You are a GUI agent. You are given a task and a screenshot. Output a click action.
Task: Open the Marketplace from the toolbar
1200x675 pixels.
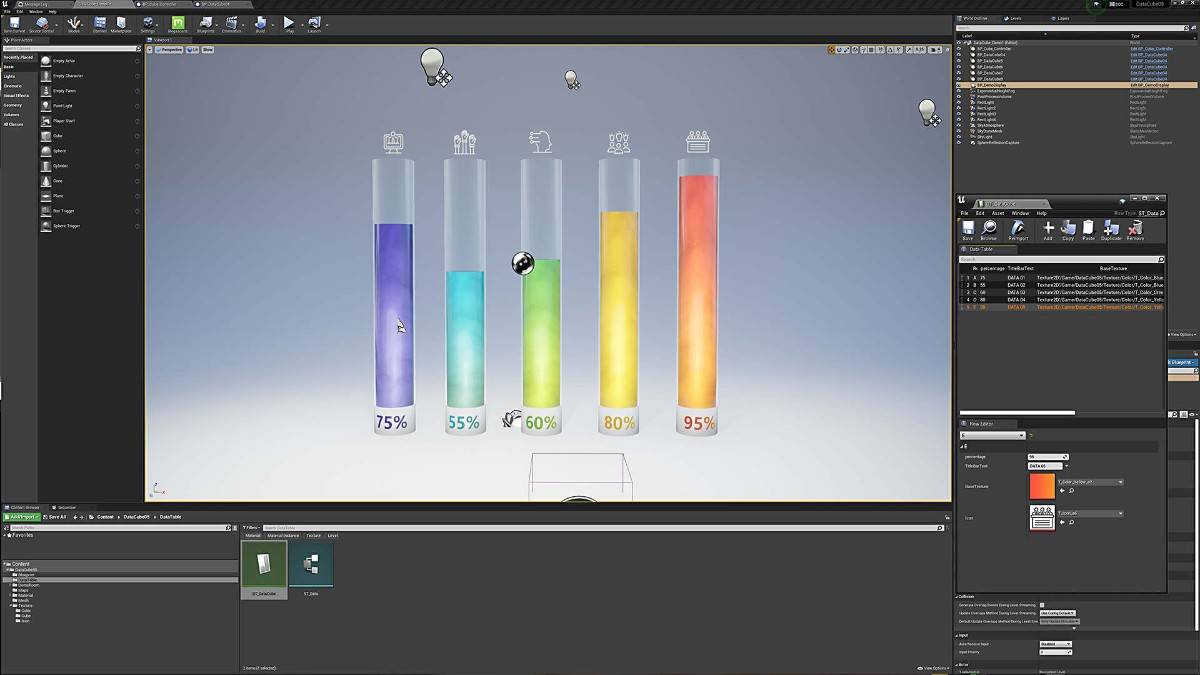(121, 24)
